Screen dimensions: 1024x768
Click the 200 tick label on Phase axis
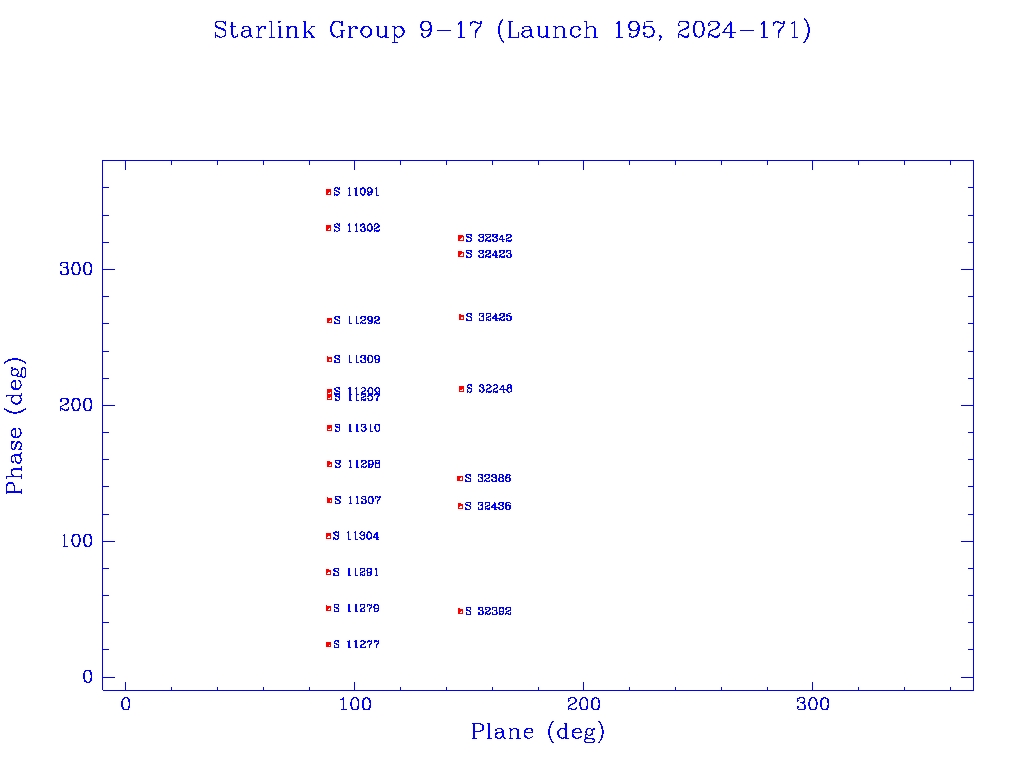[x=76, y=405]
